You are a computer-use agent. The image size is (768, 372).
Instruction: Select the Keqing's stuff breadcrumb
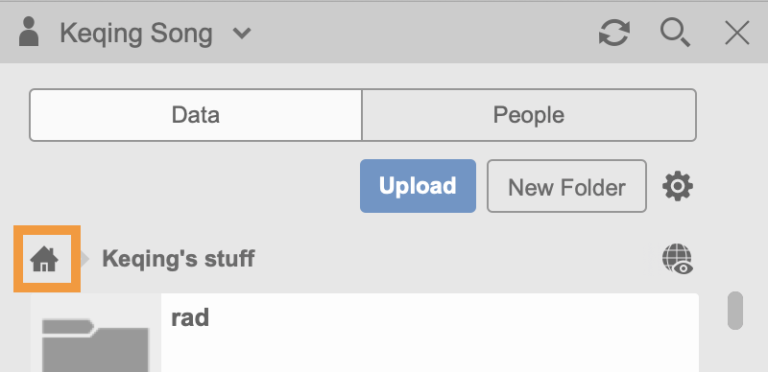(178, 258)
